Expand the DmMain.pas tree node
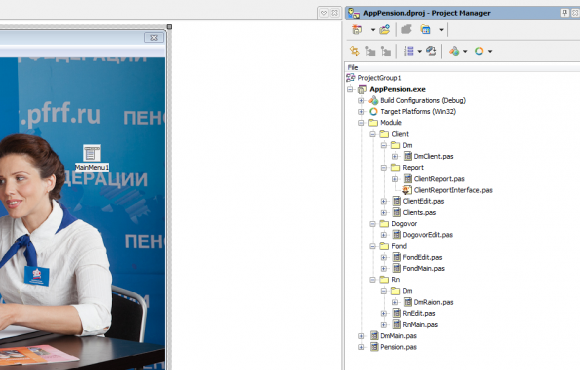Viewport: 580px width, 370px height. click(x=361, y=336)
